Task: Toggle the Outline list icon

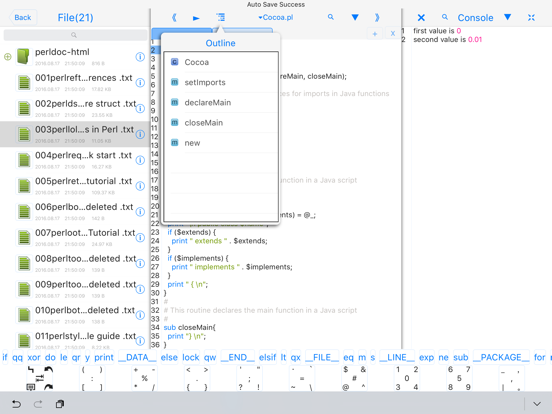Action: [x=220, y=17]
